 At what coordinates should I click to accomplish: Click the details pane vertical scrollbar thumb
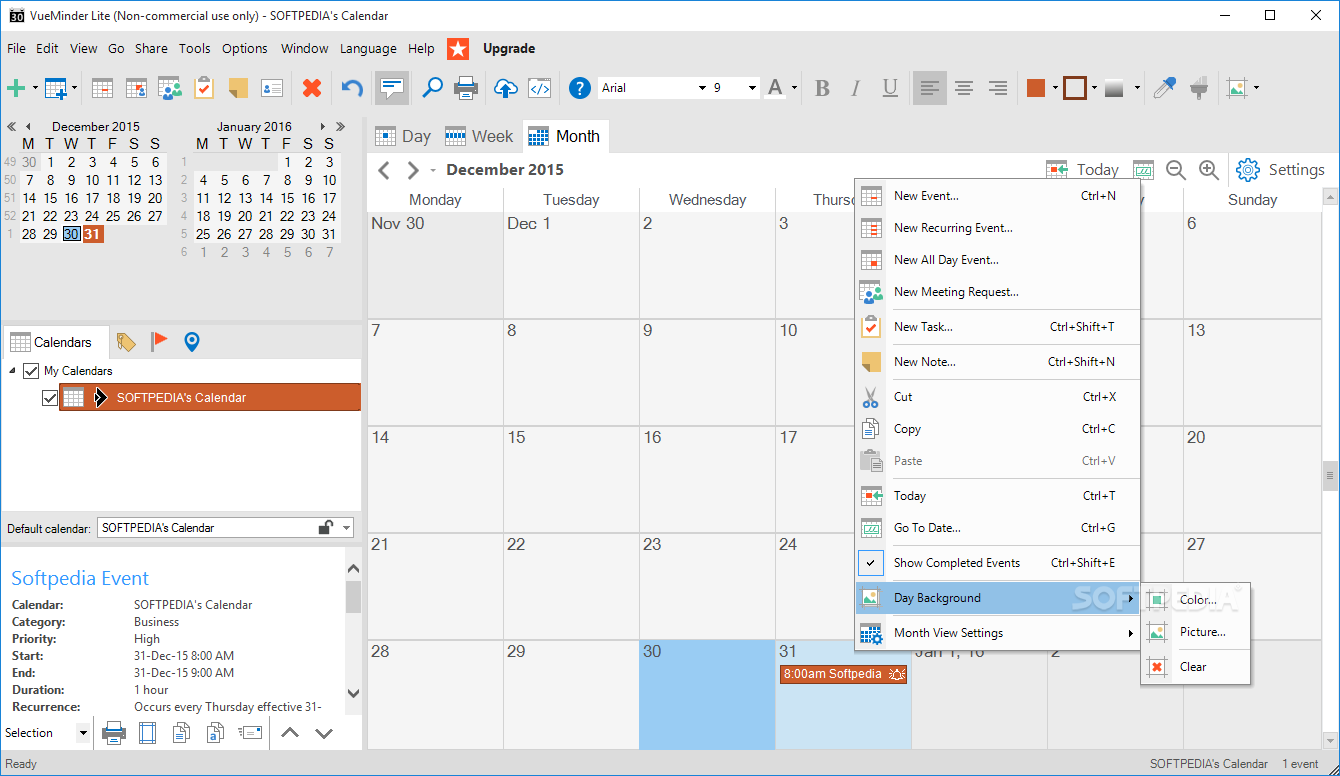point(353,597)
